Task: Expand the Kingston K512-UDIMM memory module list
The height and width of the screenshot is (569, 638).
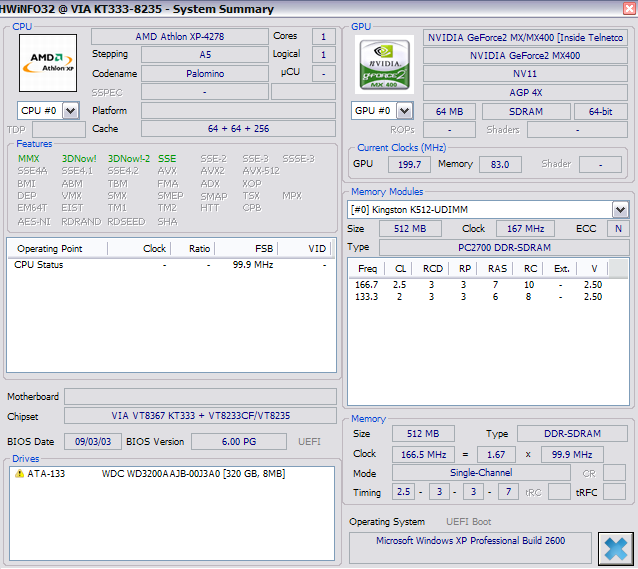Action: tap(620, 210)
